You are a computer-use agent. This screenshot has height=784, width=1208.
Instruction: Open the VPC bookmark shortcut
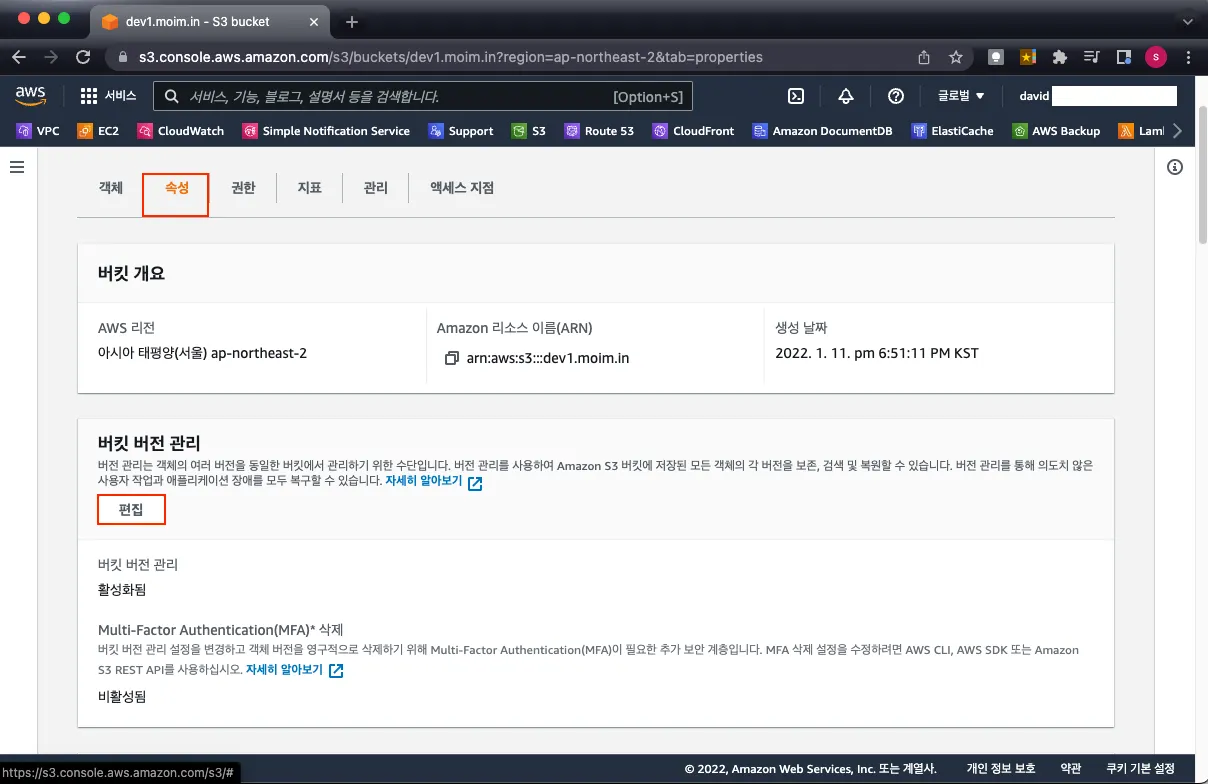tap(38, 131)
